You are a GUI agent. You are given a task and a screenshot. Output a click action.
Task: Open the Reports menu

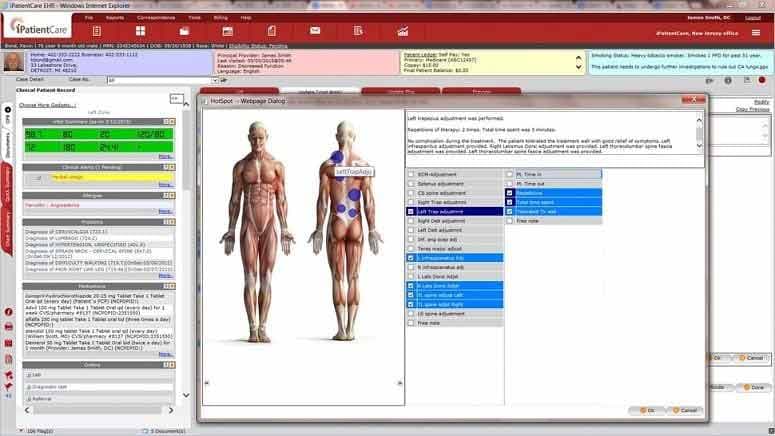click(x=115, y=18)
